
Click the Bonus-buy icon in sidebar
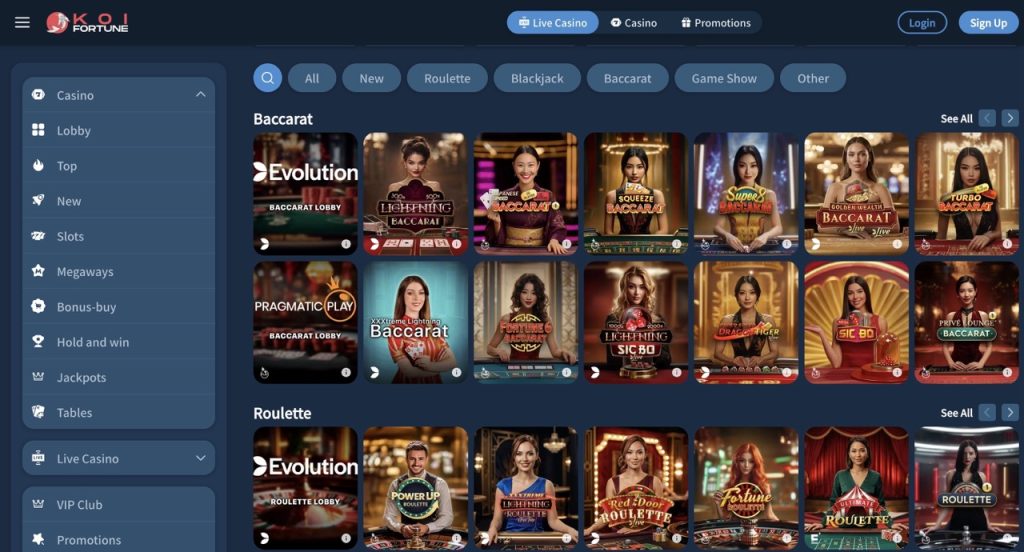pos(39,306)
